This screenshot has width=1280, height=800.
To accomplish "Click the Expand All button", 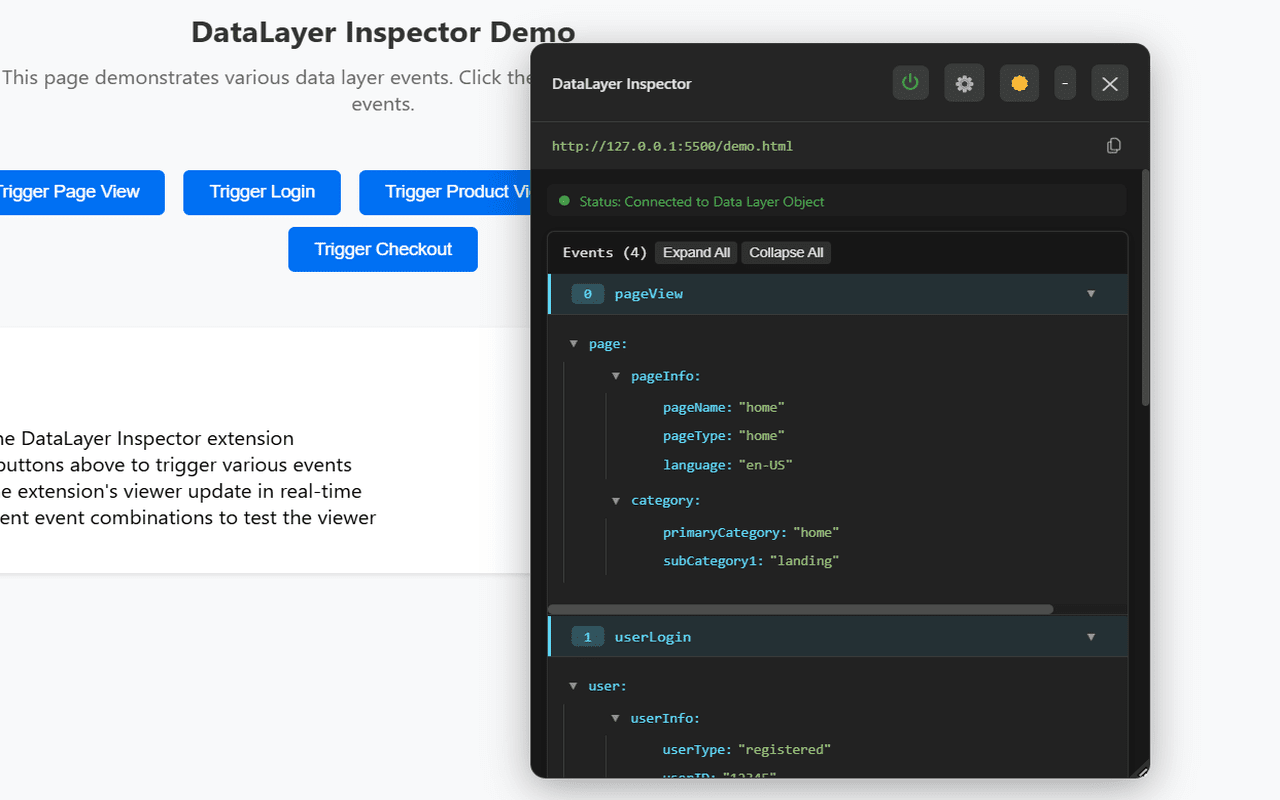I will click(x=695, y=252).
